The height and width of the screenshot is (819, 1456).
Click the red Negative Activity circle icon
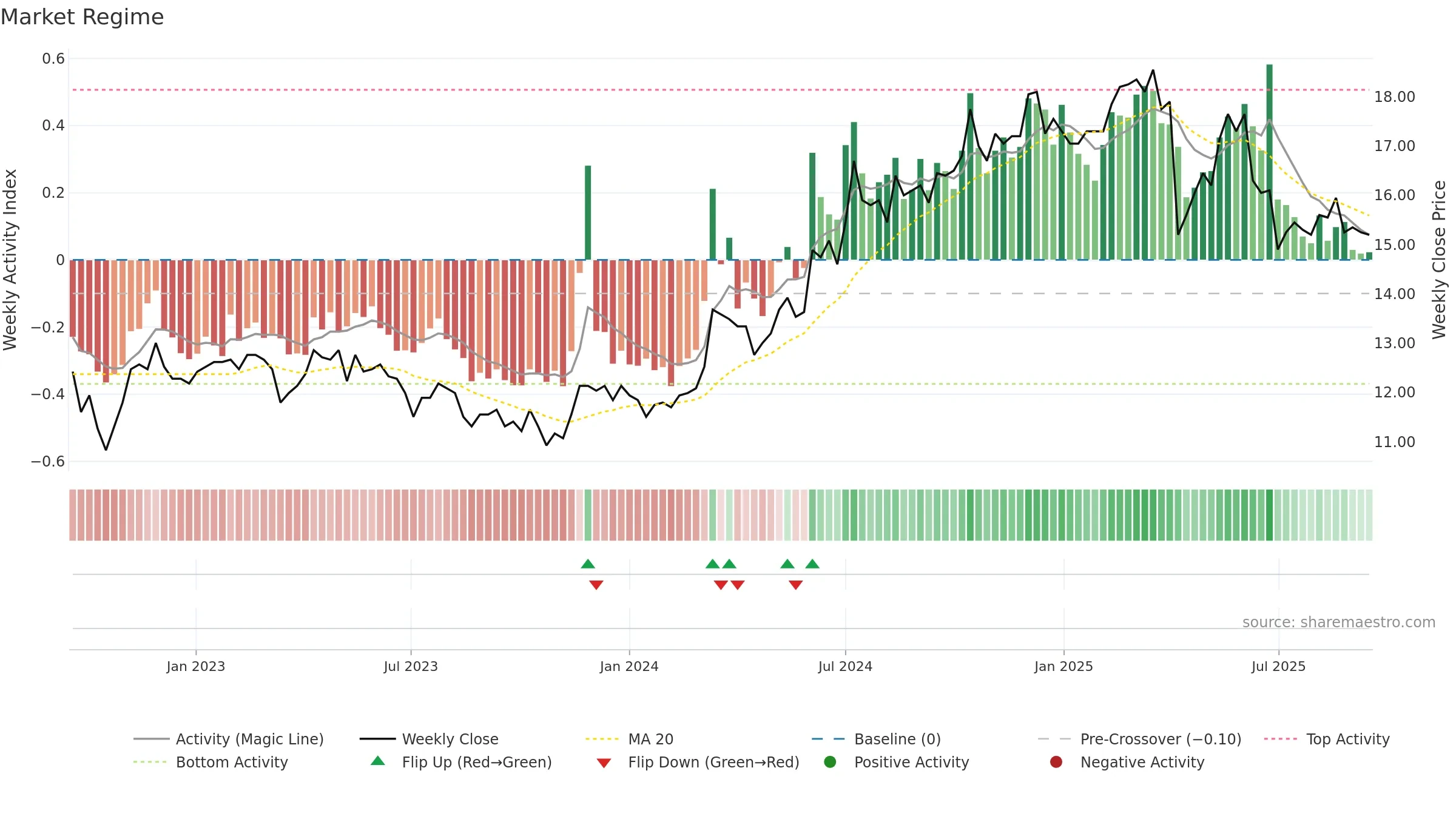(1056, 762)
